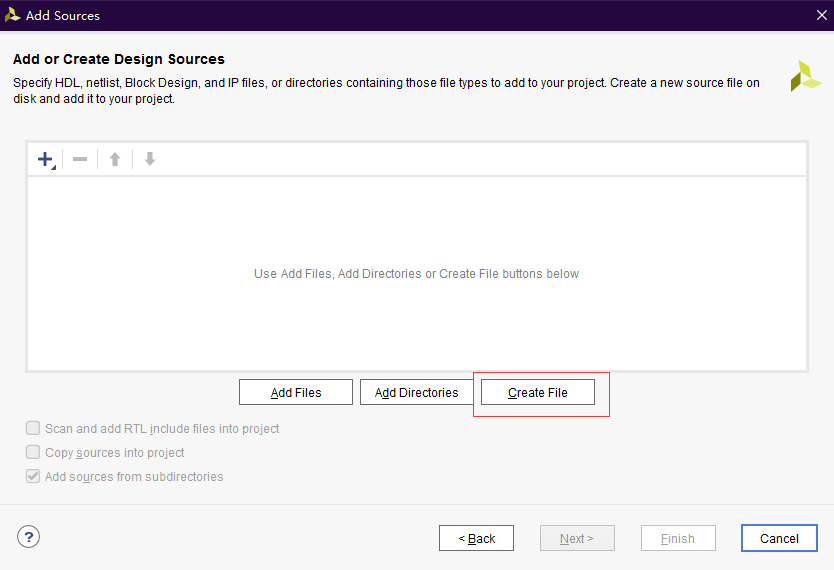This screenshot has height=570, width=834.
Task: Open help with the question mark icon
Action: coord(29,537)
